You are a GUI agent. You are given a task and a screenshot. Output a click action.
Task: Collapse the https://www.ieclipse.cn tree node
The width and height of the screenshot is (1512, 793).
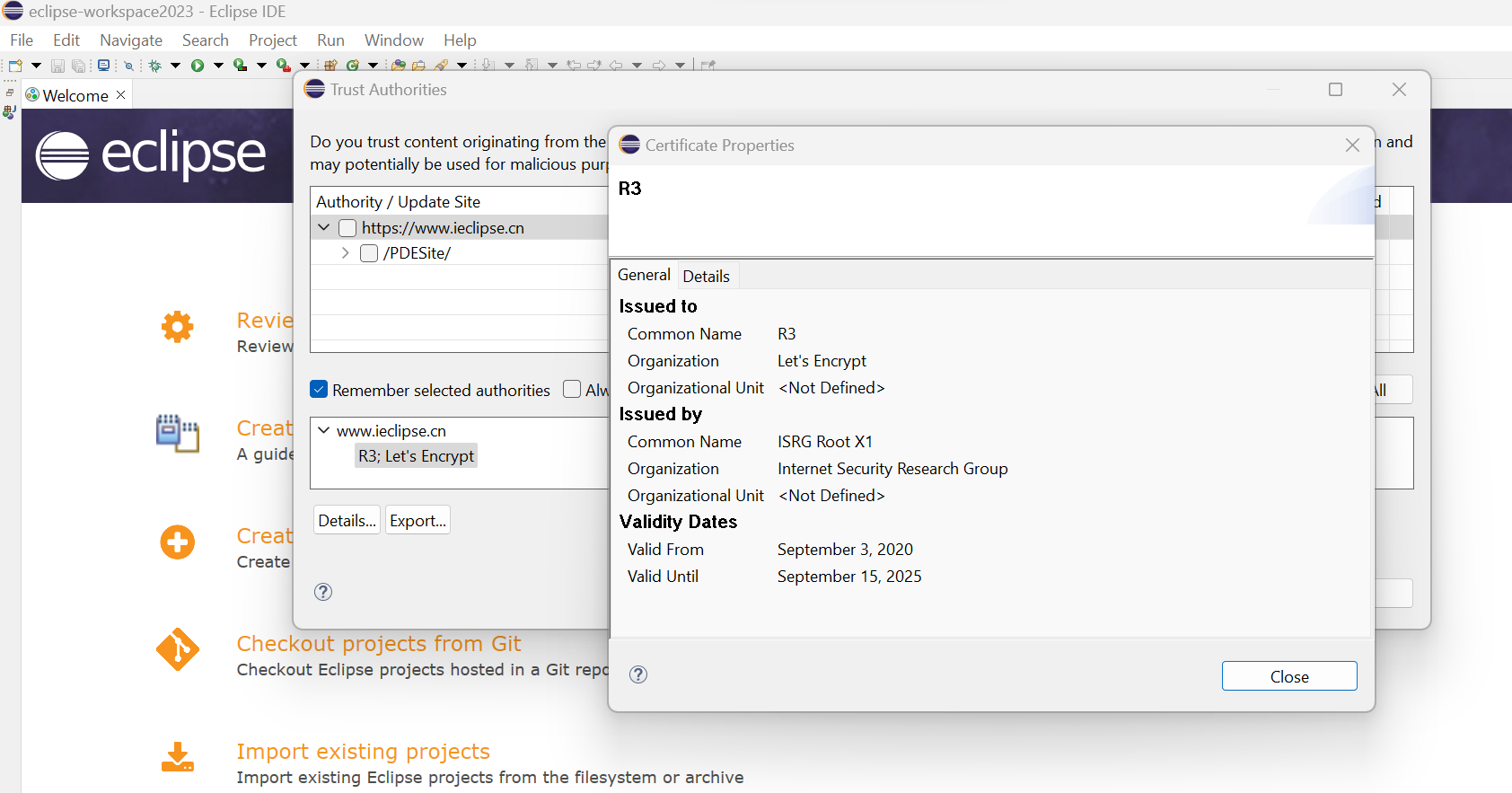click(x=324, y=228)
